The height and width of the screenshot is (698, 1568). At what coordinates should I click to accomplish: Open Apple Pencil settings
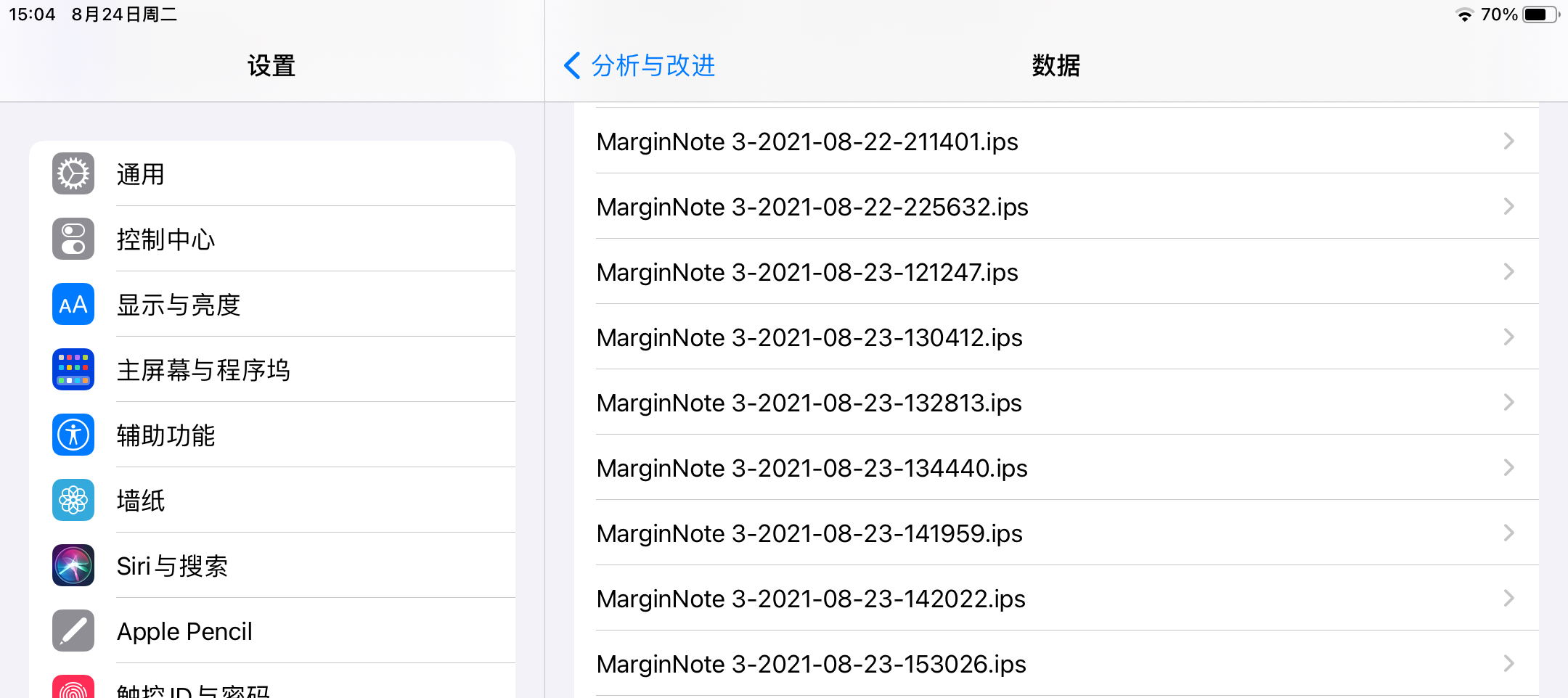coord(272,631)
